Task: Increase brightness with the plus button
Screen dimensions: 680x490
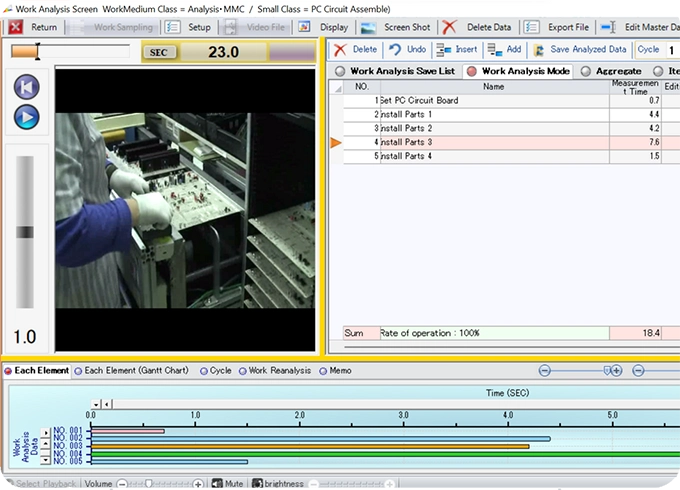Action: [x=389, y=483]
